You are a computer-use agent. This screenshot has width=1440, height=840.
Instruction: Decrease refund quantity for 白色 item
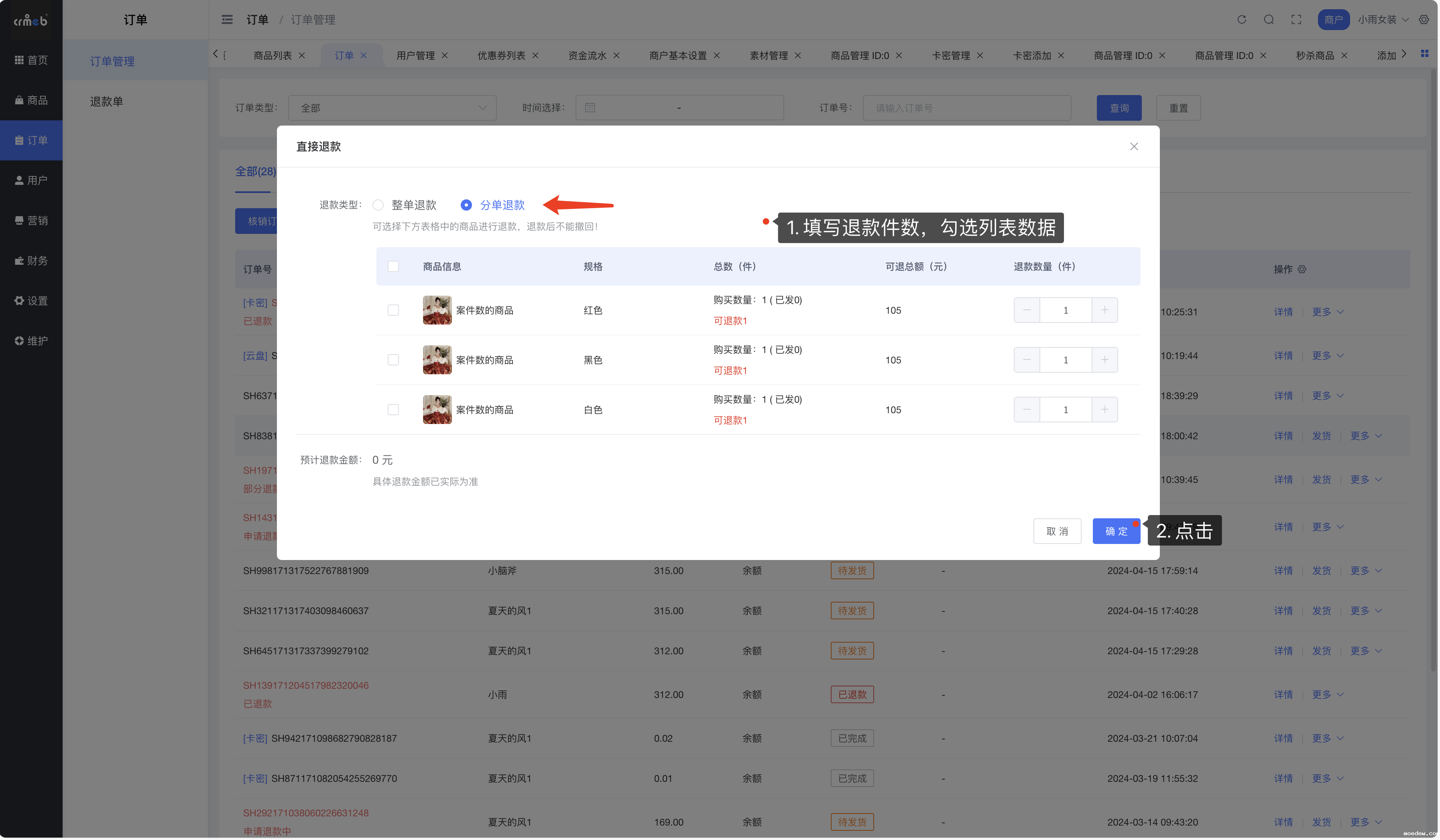tap(1026, 410)
